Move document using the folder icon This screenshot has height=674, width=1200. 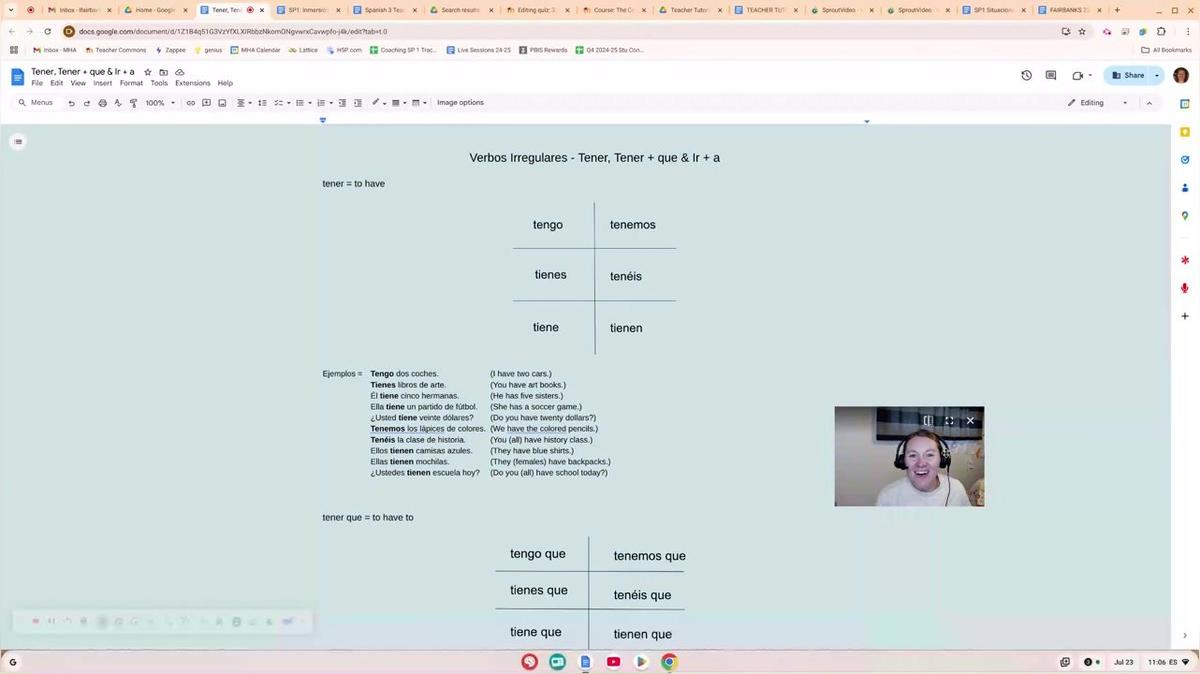pyautogui.click(x=164, y=72)
